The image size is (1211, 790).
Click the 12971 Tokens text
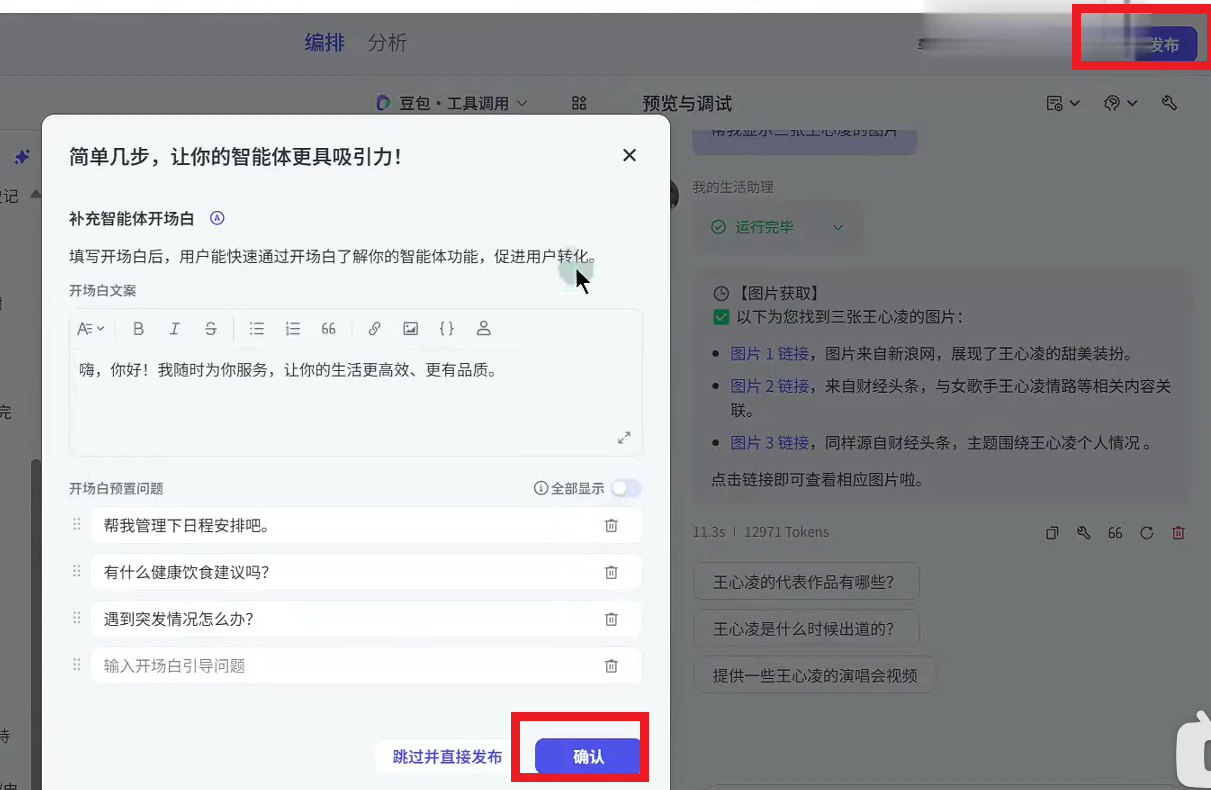point(787,532)
